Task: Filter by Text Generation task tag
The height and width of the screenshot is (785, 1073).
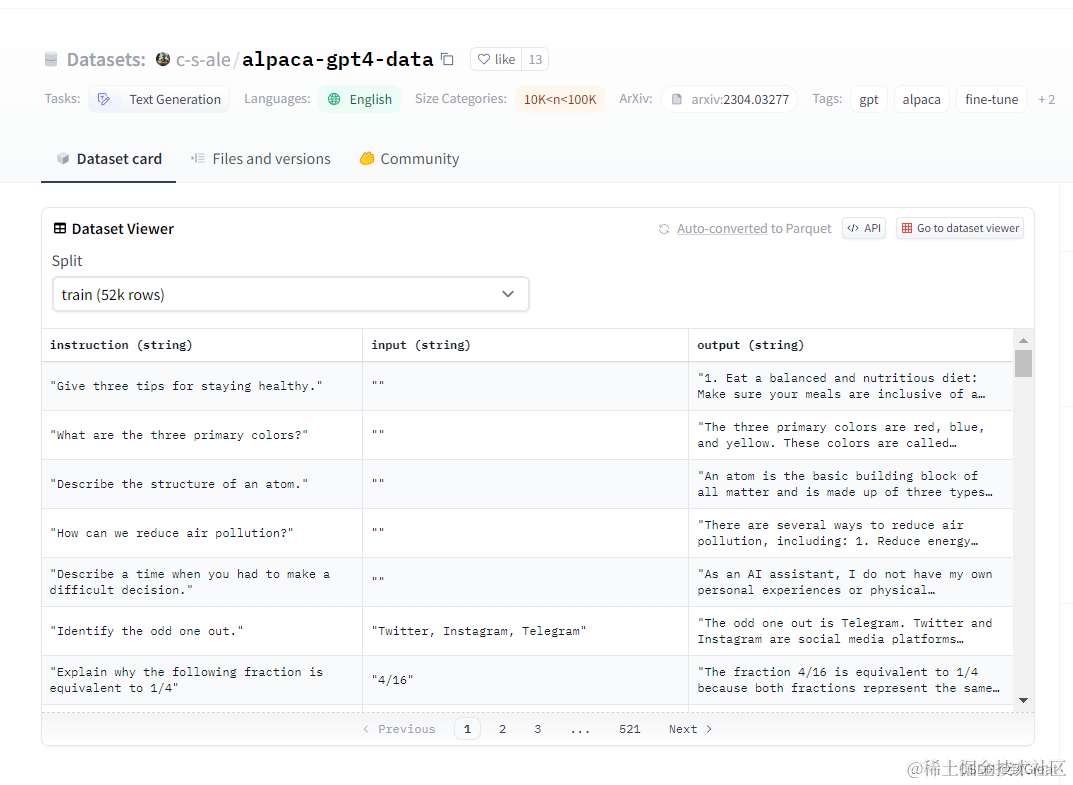Action: pos(159,99)
